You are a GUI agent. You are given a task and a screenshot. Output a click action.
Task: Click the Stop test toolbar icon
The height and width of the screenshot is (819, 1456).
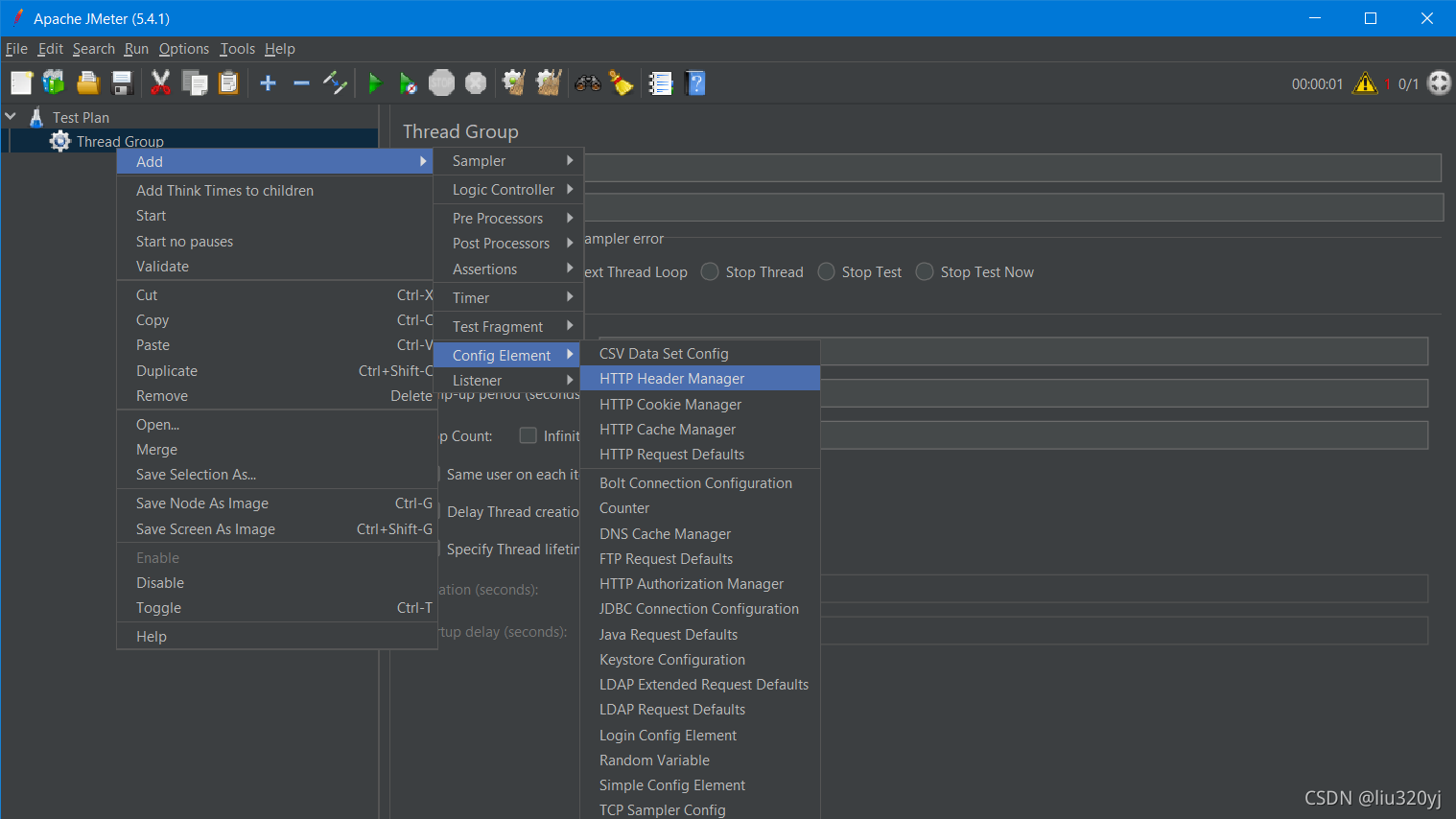click(x=441, y=83)
